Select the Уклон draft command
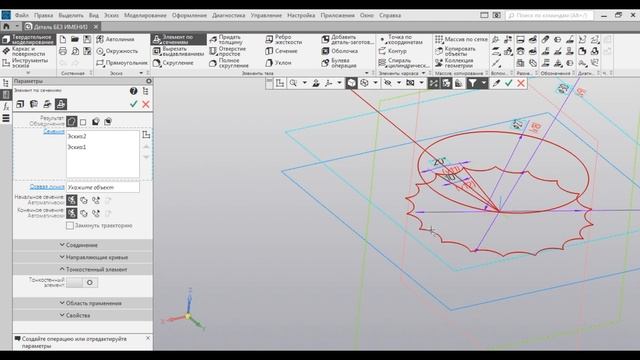 (x=278, y=63)
